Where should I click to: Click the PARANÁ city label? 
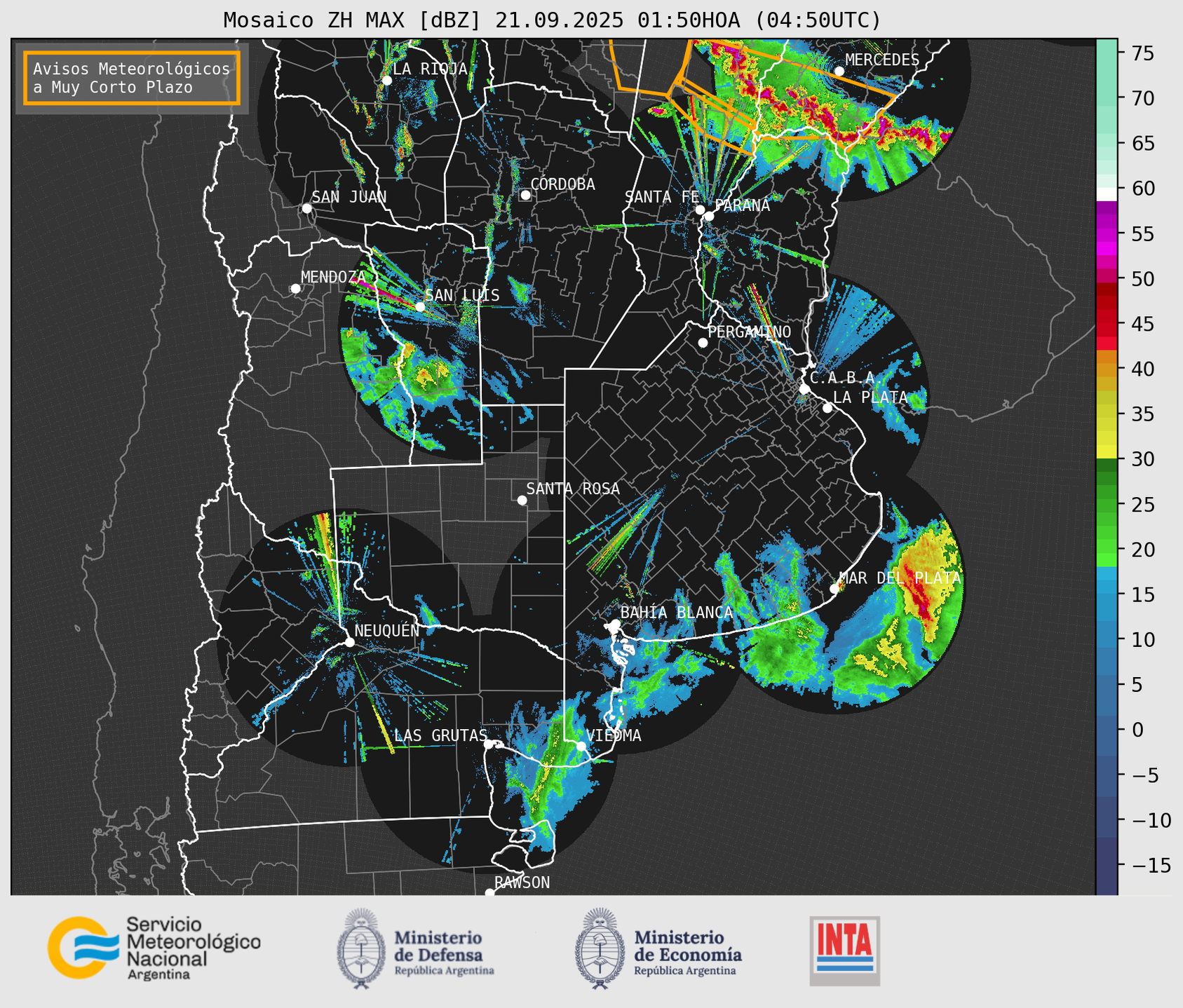[x=742, y=205]
